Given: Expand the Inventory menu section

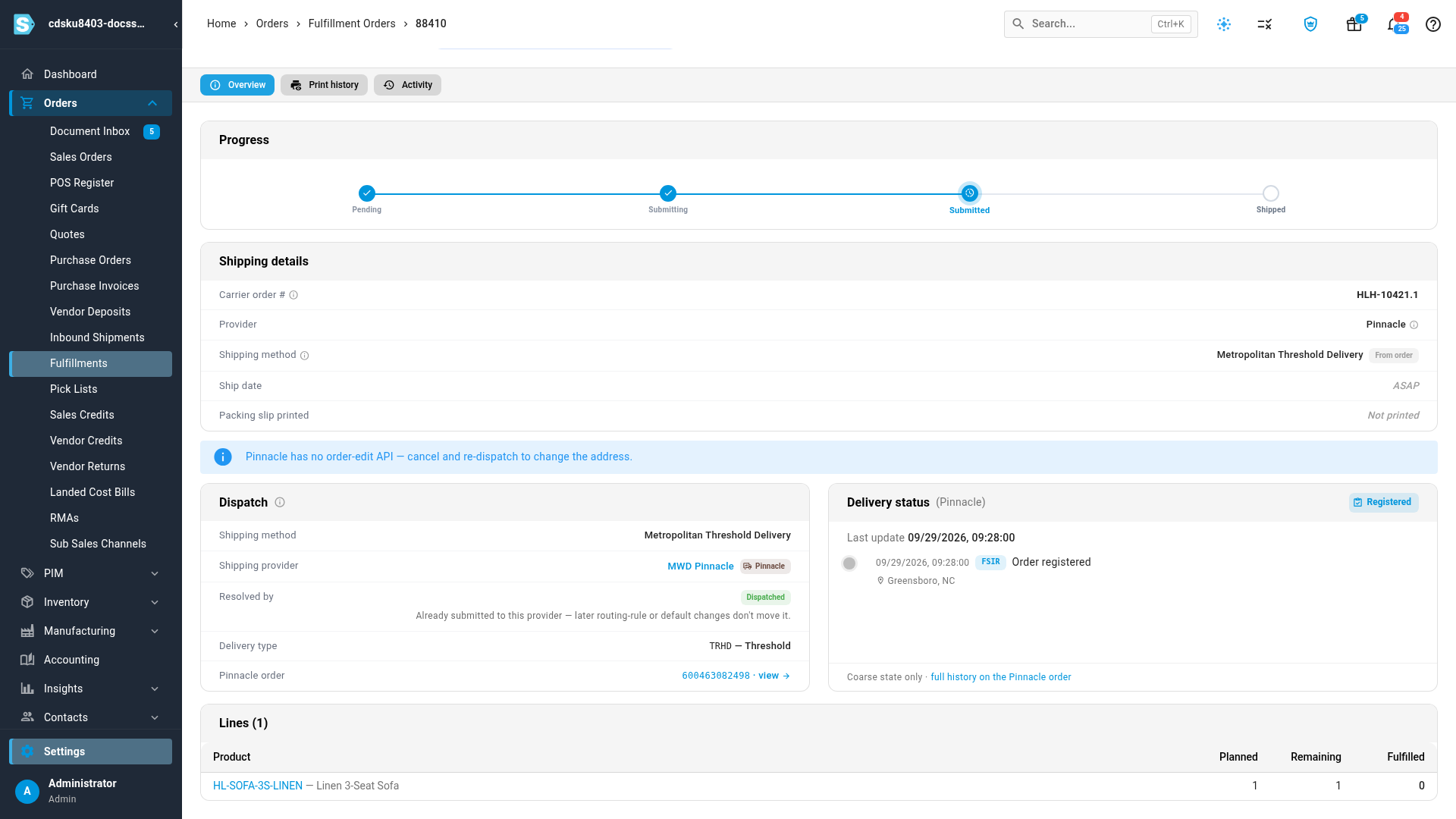Looking at the screenshot, I should [x=155, y=602].
